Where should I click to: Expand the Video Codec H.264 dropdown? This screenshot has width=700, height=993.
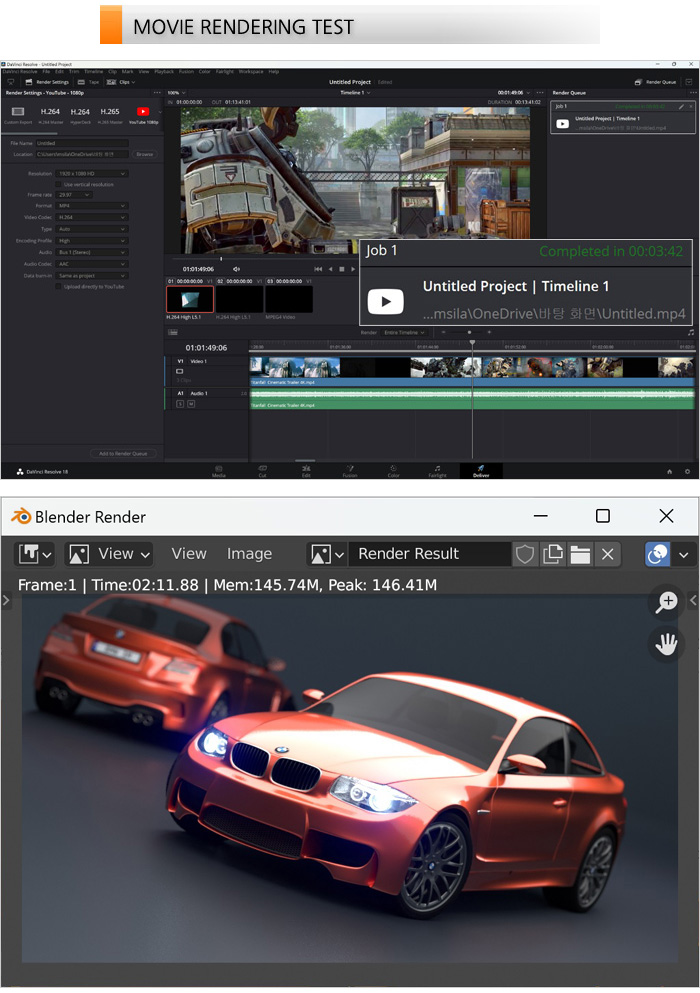91,217
